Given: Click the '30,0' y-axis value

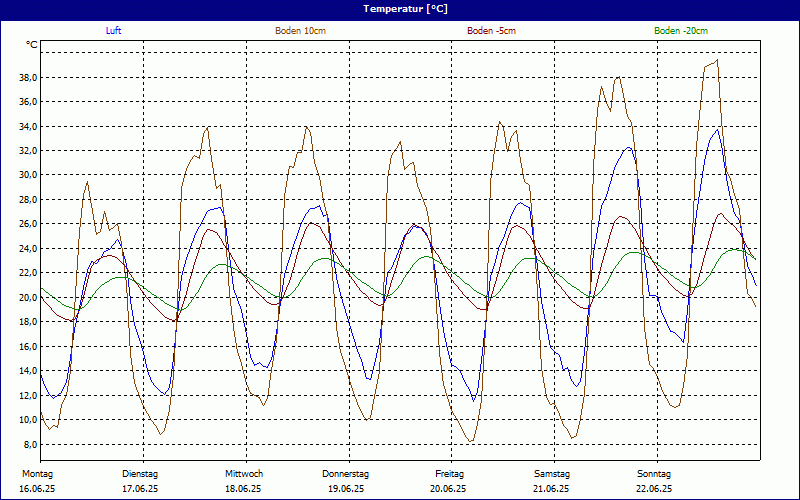Looking at the screenshot, I should tap(29, 174).
